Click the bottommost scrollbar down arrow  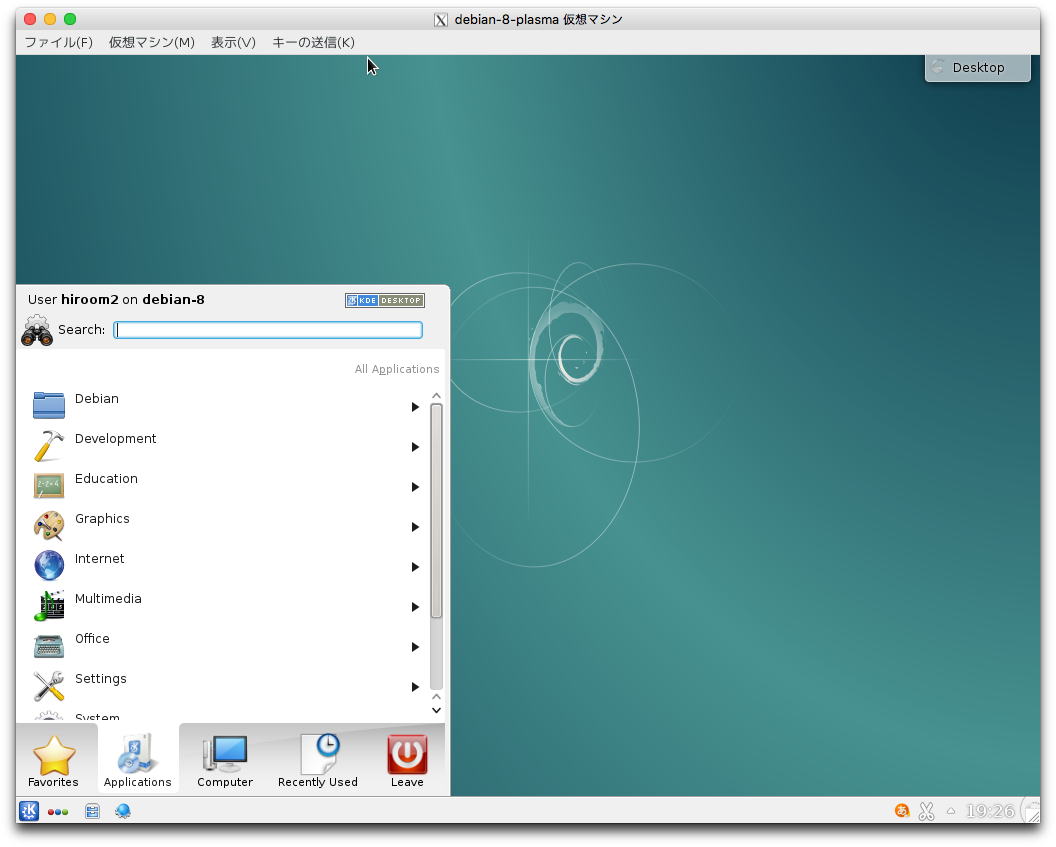point(436,710)
